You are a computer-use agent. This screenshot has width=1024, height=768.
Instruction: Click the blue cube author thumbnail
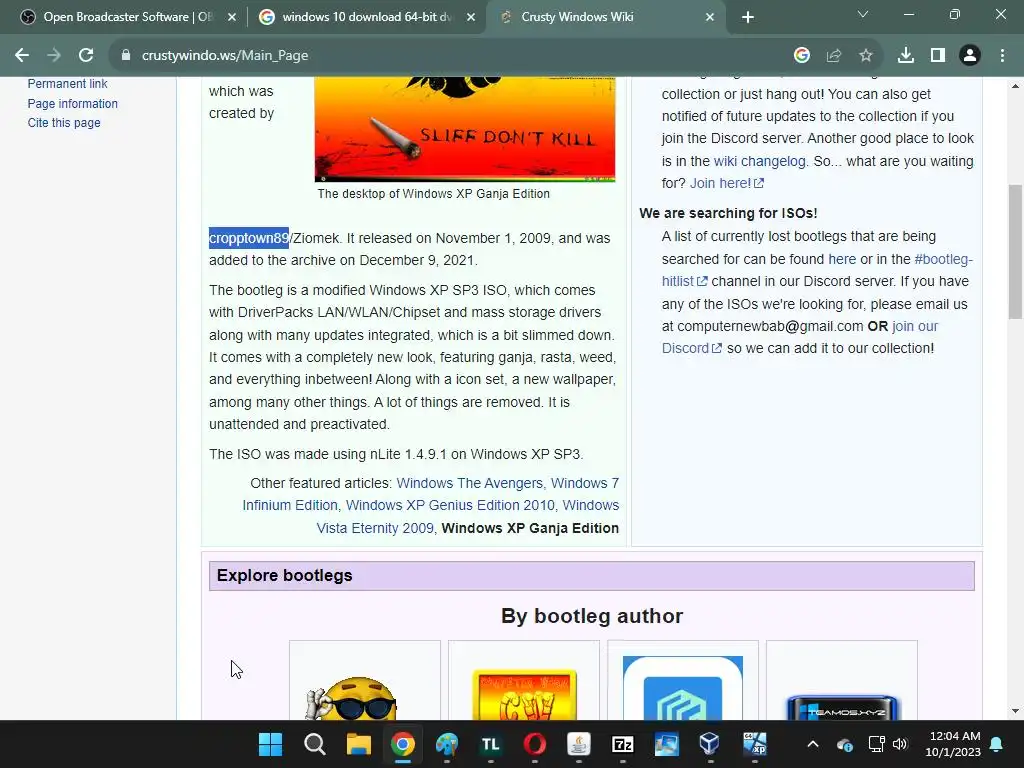click(682, 688)
